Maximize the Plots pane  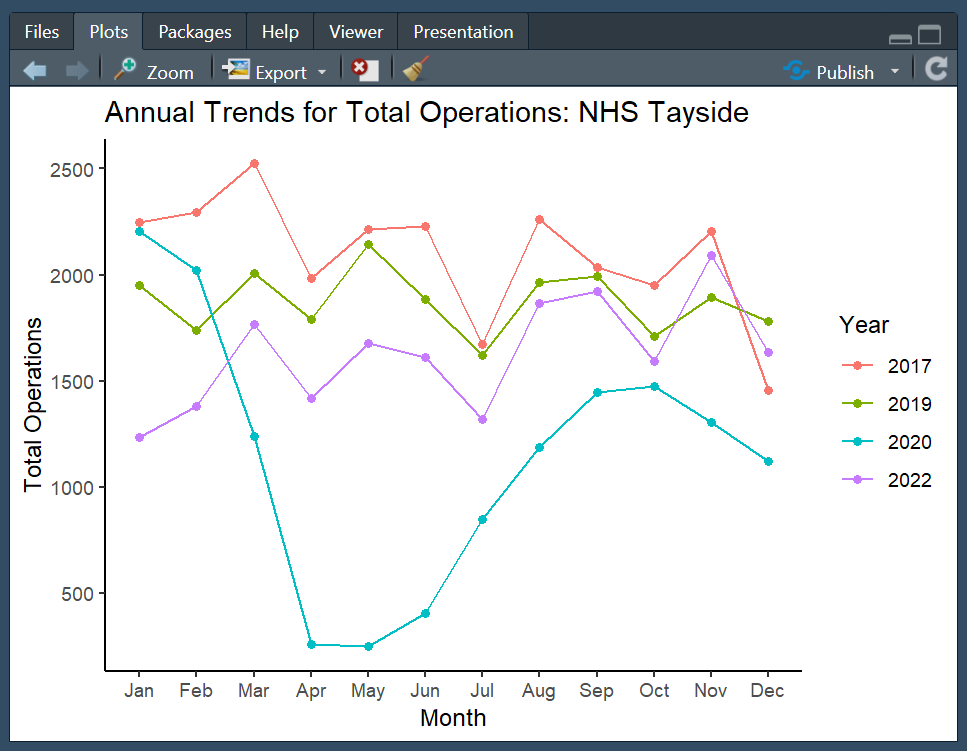pos(930,36)
